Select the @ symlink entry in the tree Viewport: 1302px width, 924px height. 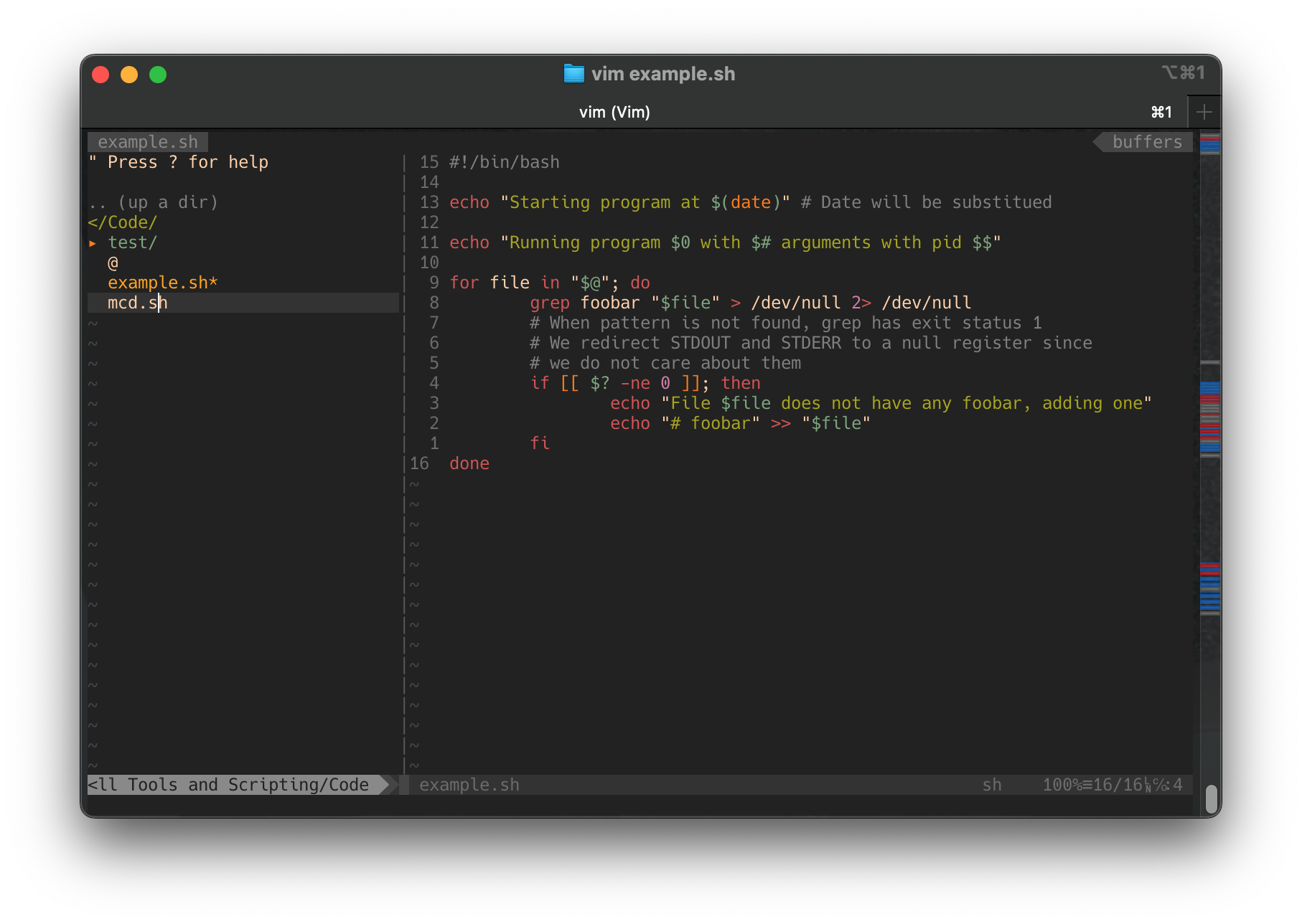pyautogui.click(x=112, y=262)
